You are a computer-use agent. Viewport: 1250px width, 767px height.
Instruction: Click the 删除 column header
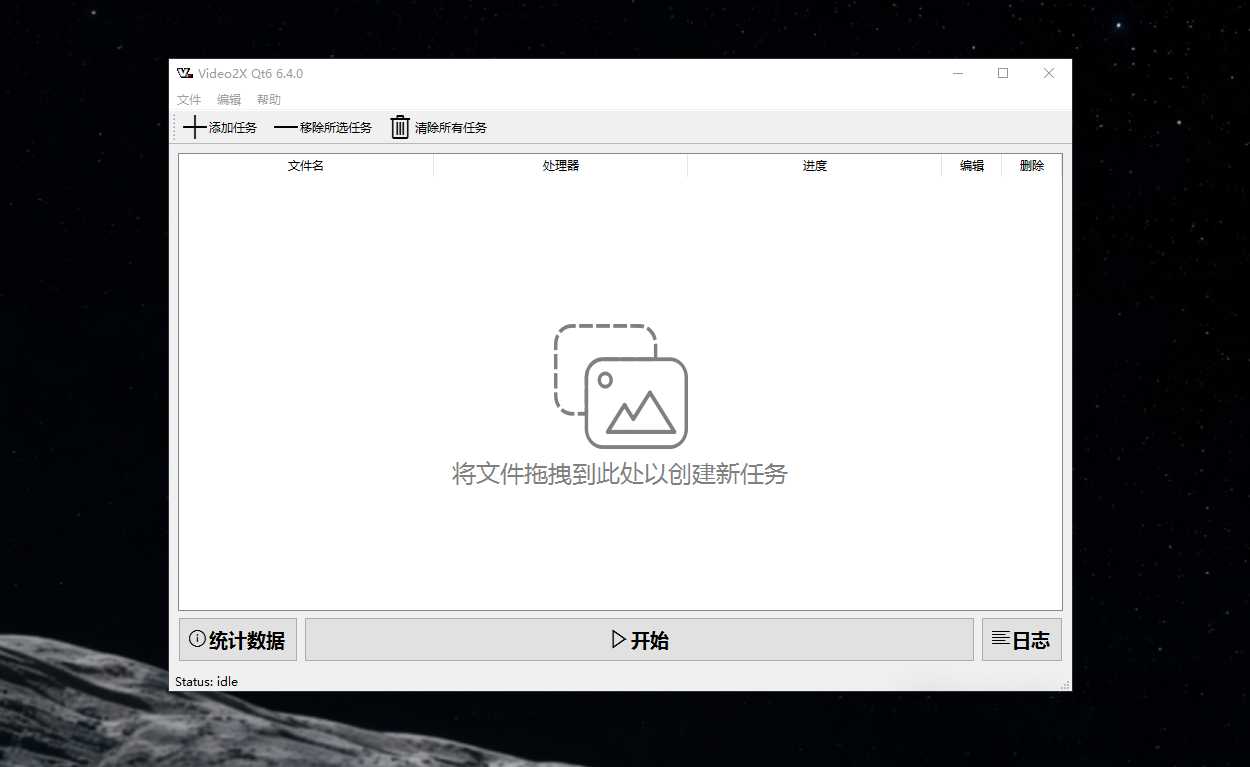1032,166
